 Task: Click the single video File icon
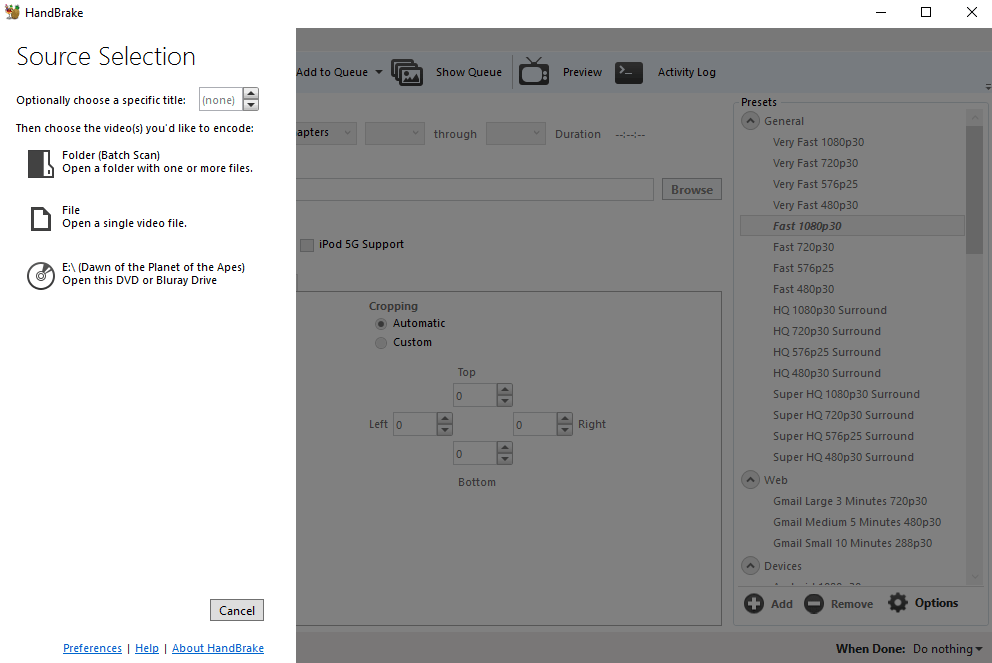41,219
